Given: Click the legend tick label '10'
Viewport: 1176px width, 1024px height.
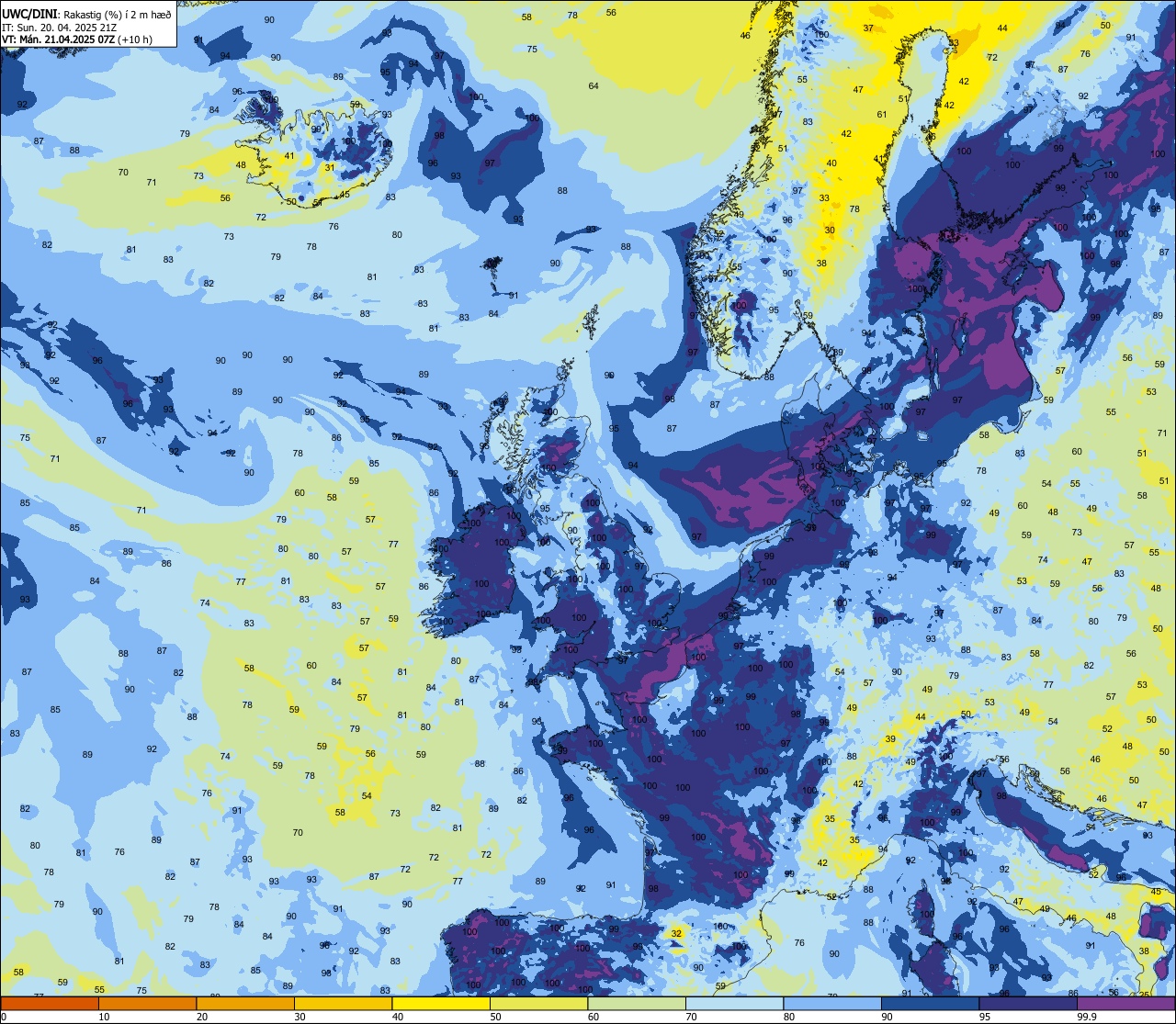Looking at the screenshot, I should (x=104, y=1017).
